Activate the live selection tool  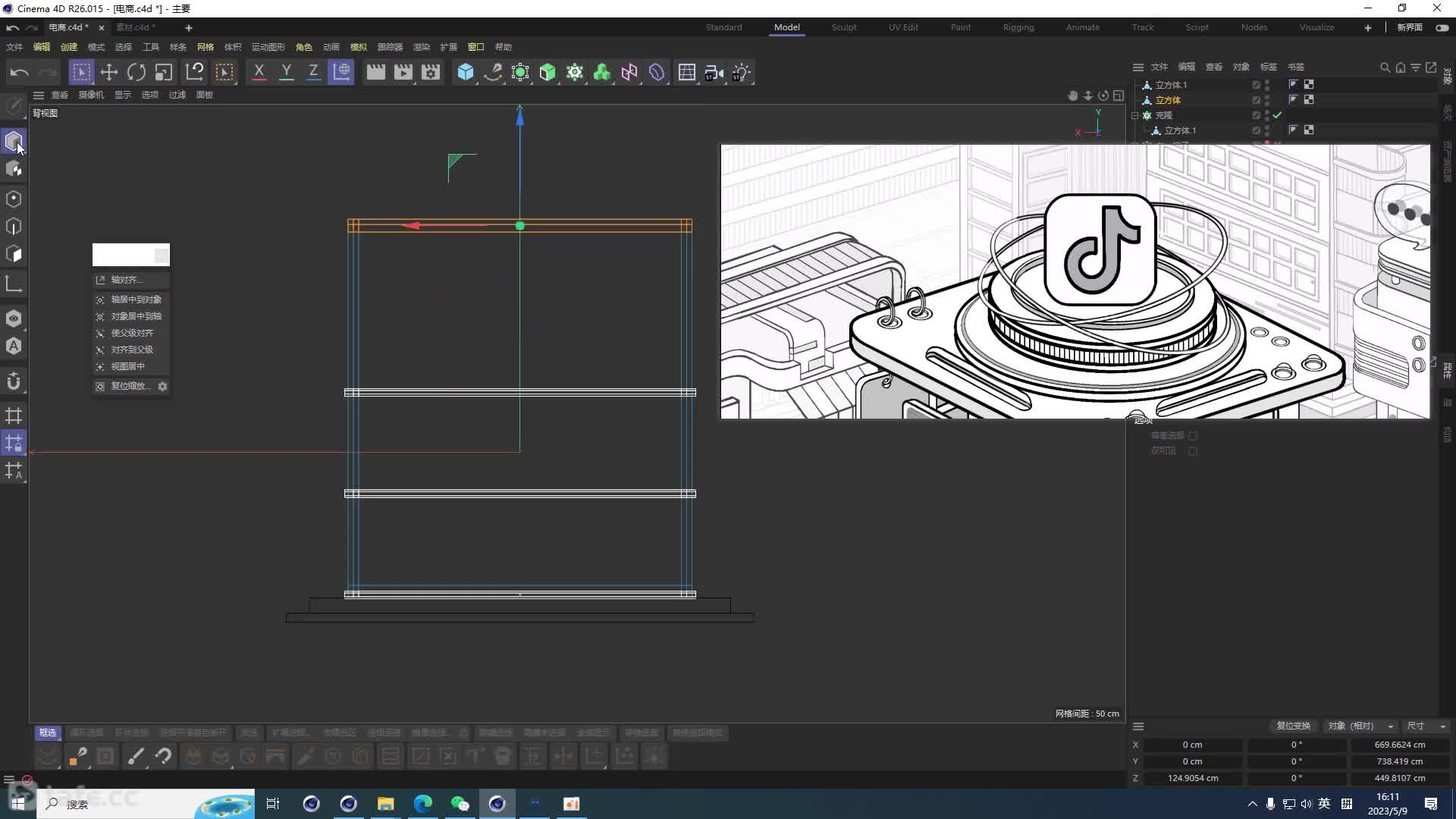[81, 72]
